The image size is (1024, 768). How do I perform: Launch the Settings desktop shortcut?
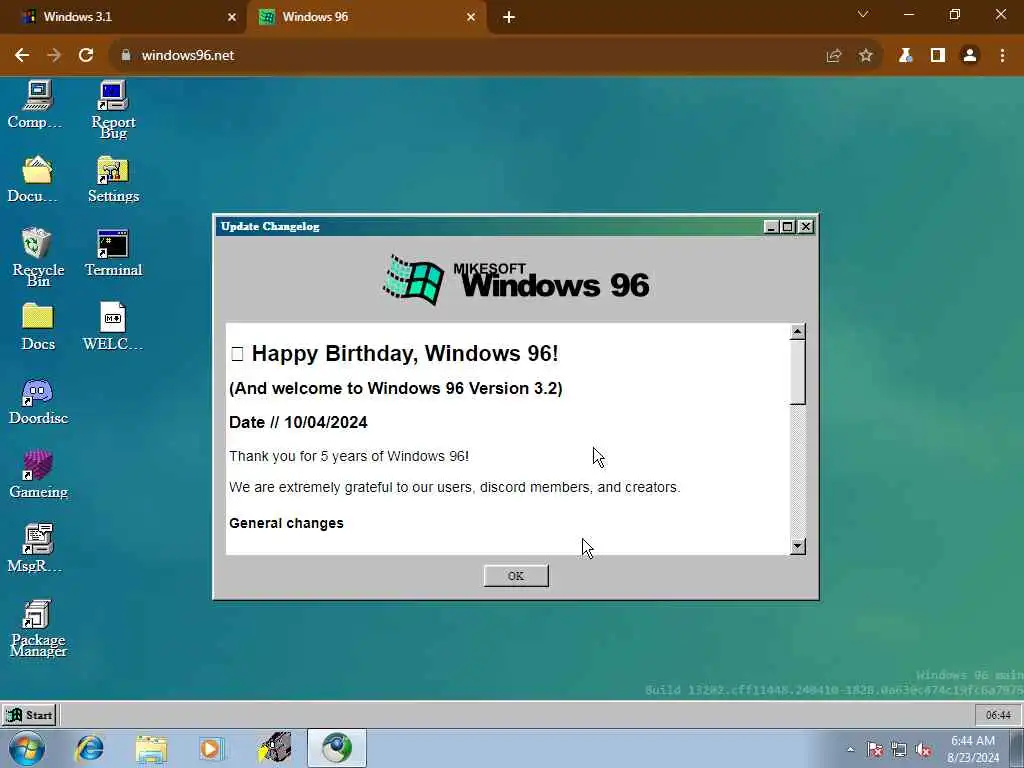[x=113, y=179]
